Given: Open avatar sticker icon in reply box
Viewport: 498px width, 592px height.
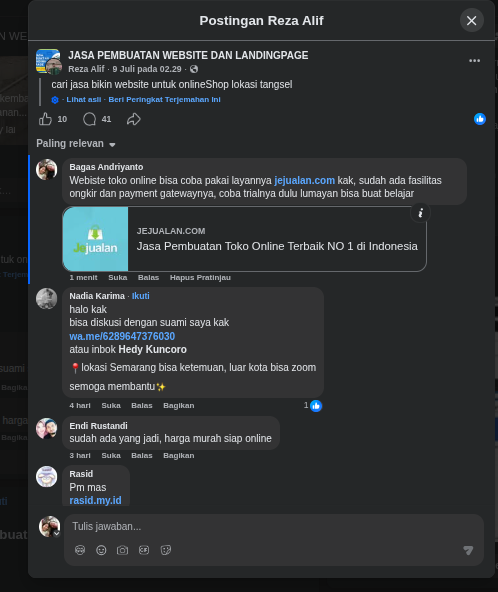Looking at the screenshot, I should coord(80,550).
